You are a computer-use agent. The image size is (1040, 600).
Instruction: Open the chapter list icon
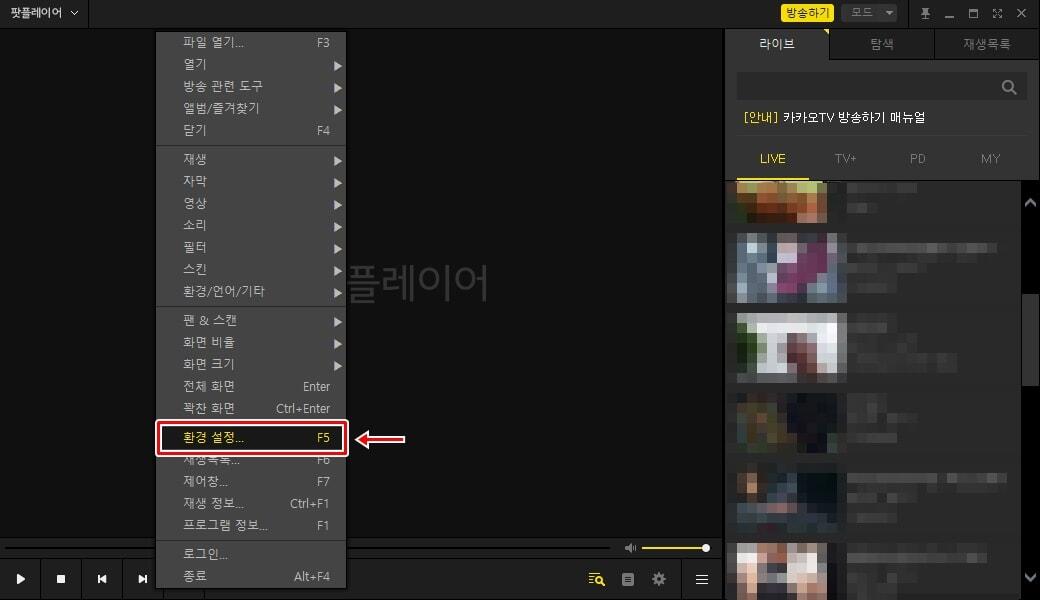[627, 579]
